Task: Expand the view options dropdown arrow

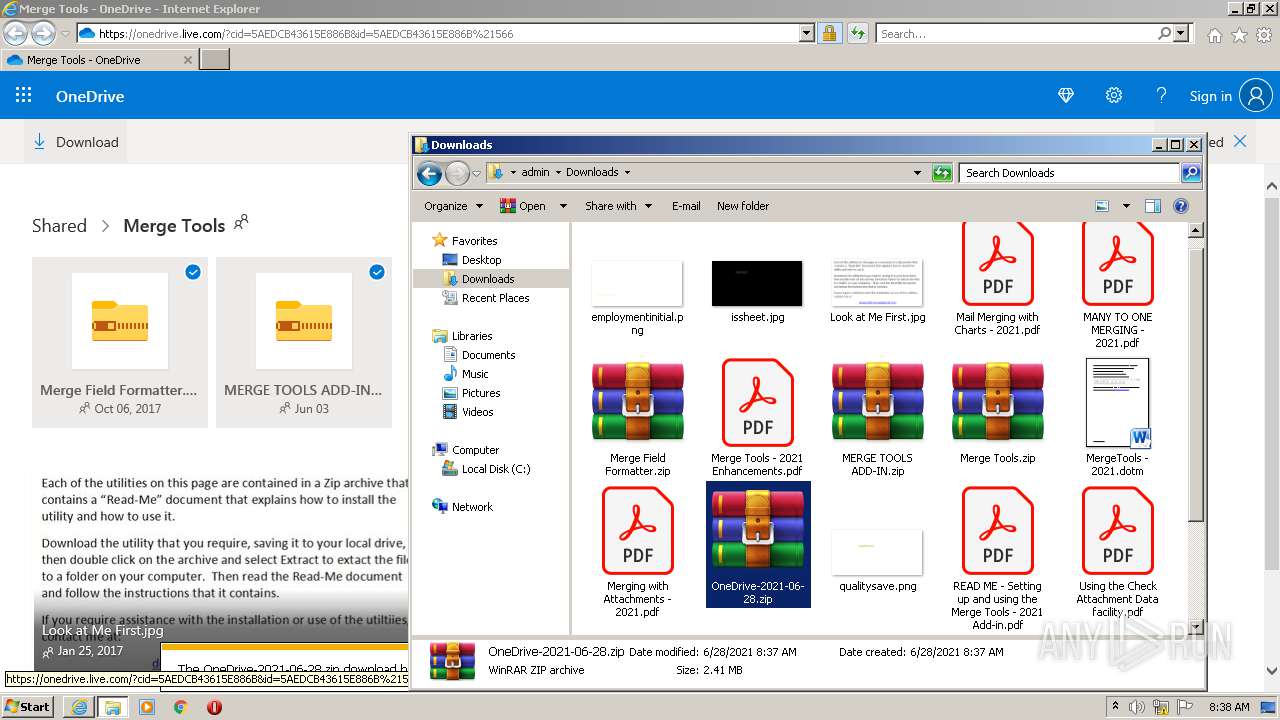Action: 1125,206
